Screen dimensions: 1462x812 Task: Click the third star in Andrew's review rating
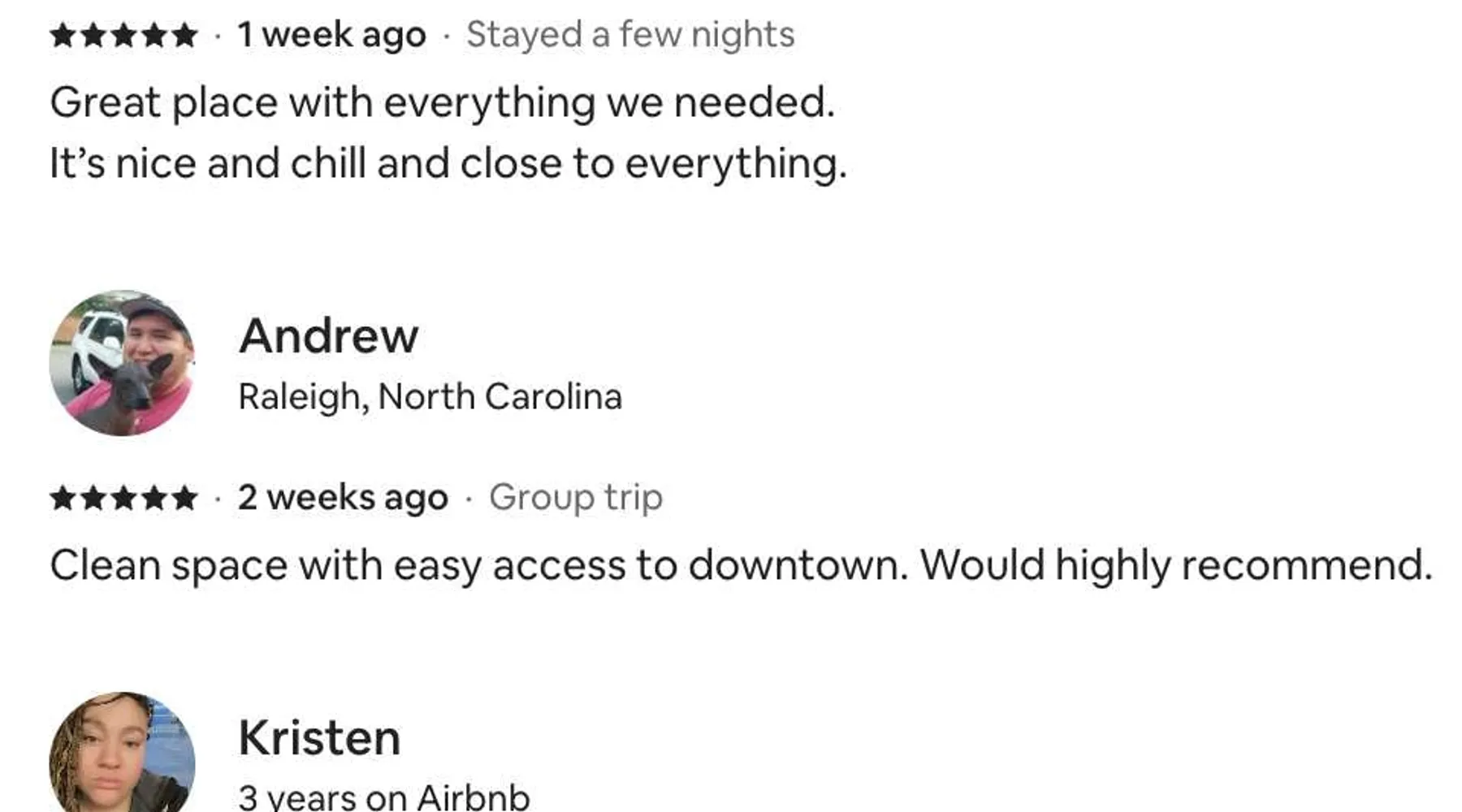click(x=123, y=498)
